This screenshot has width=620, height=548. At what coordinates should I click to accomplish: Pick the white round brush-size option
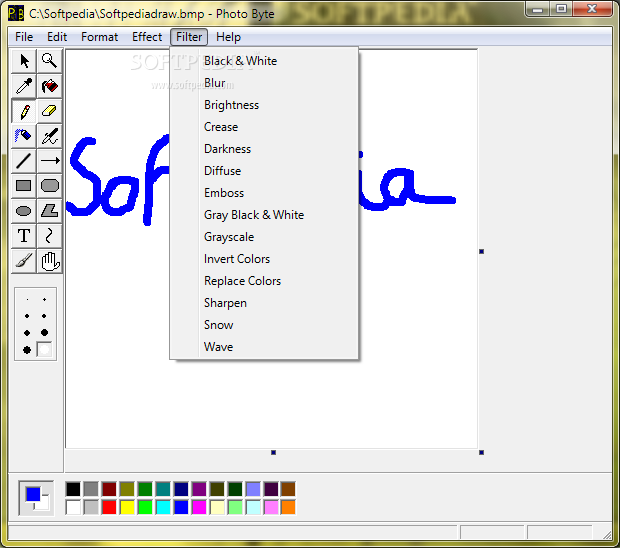pos(44,350)
